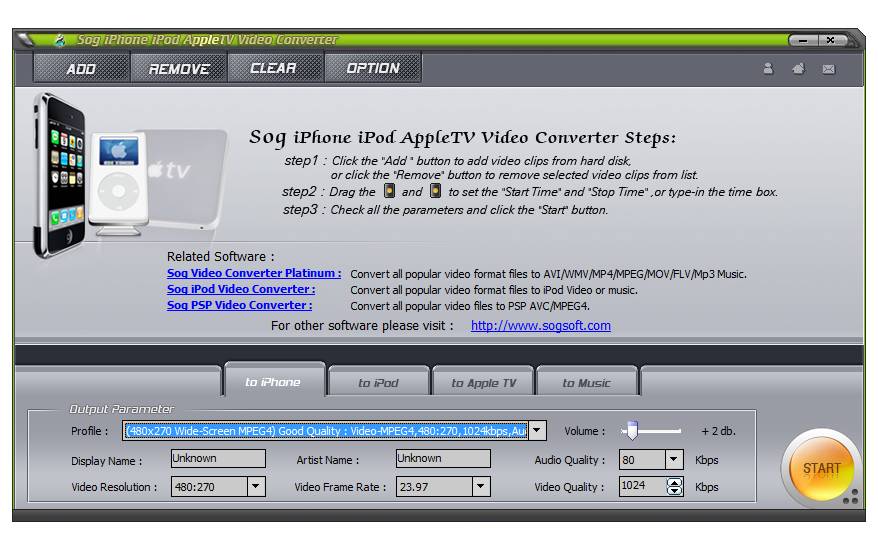Expand the Video Resolution dropdown
Image resolution: width=878 pixels, height=538 pixels.
point(256,486)
